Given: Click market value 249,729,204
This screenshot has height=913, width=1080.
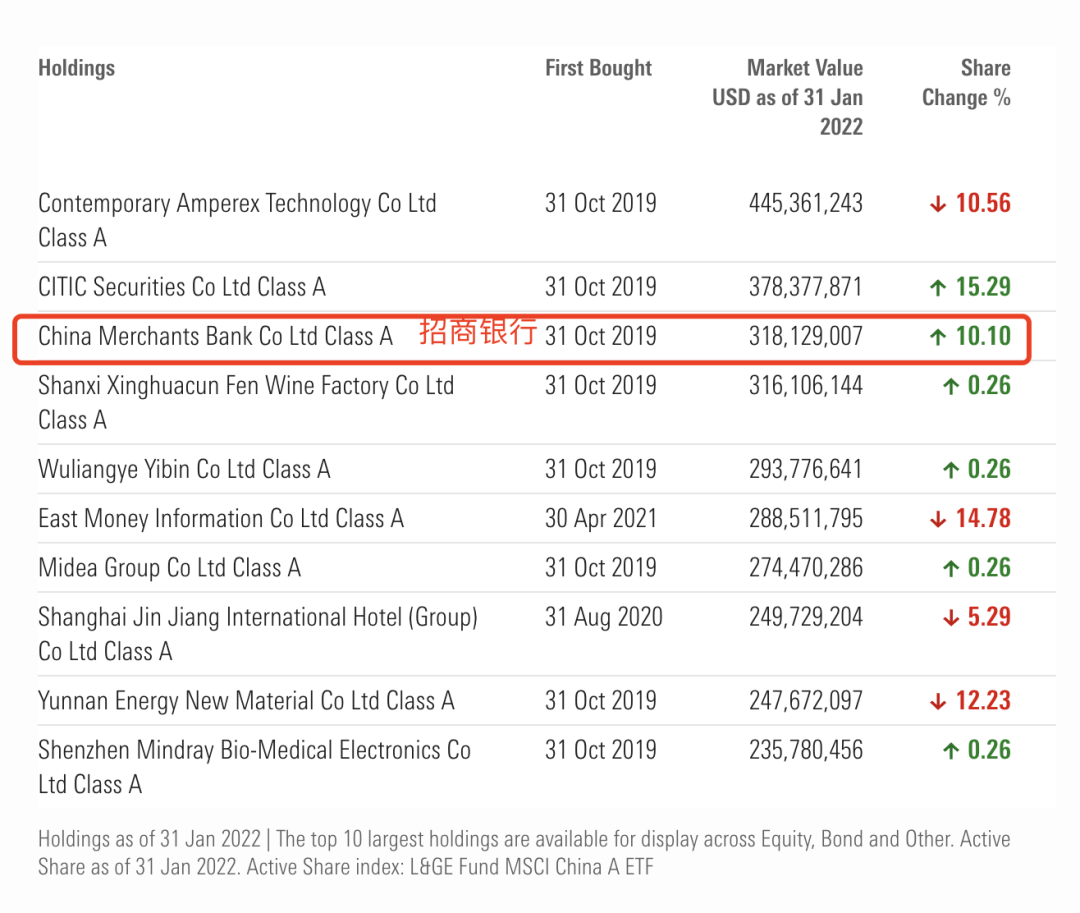Looking at the screenshot, I should pyautogui.click(x=806, y=617).
